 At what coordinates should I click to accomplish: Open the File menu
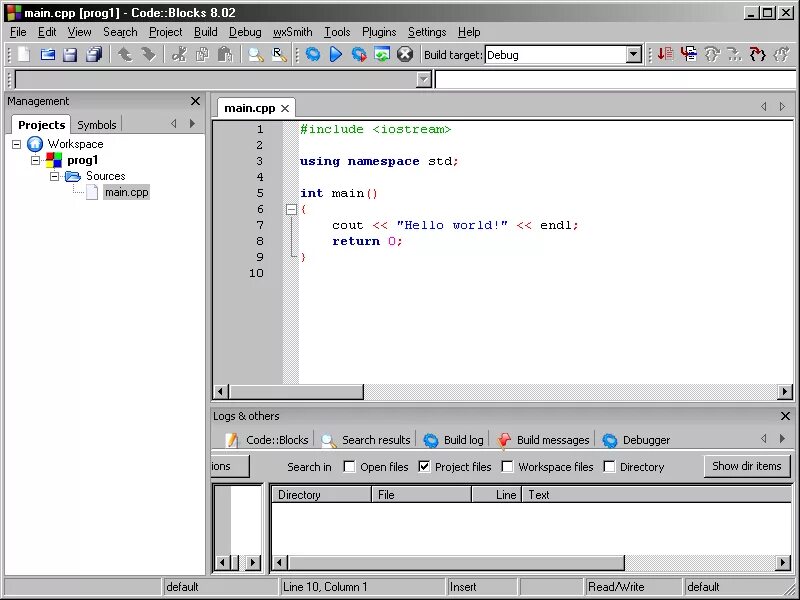coord(18,32)
